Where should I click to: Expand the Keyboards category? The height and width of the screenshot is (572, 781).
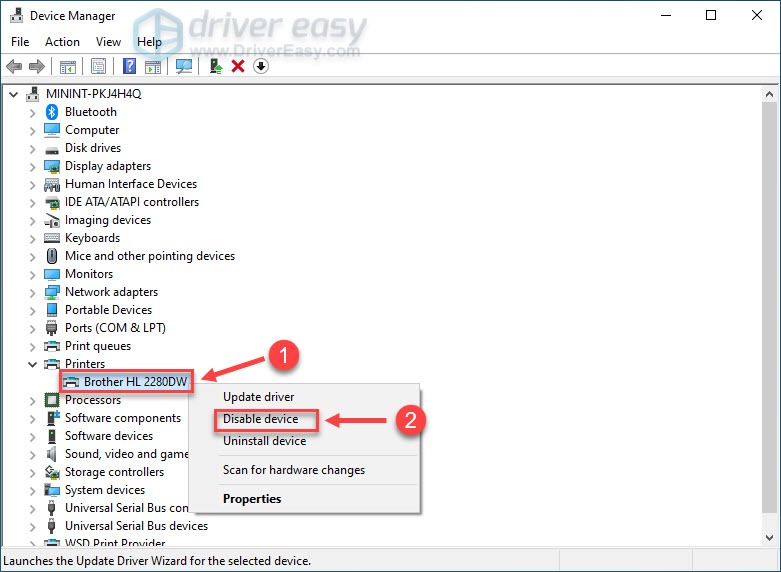pyautogui.click(x=32, y=238)
